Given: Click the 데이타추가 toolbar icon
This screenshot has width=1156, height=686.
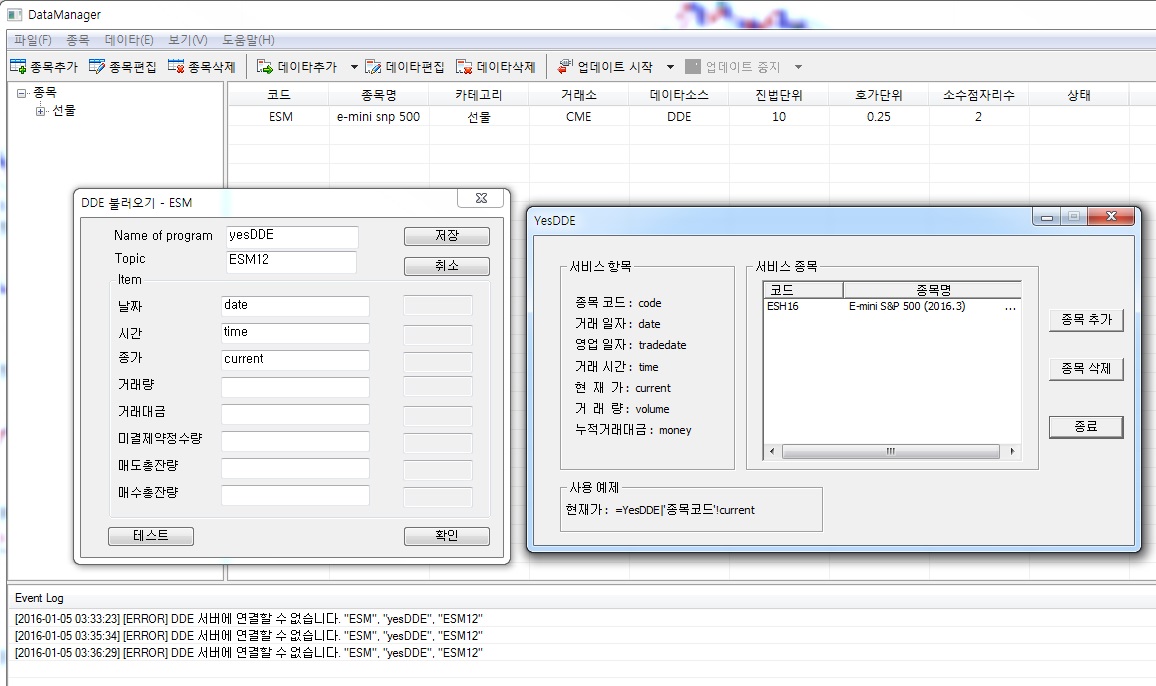Looking at the screenshot, I should (265, 67).
